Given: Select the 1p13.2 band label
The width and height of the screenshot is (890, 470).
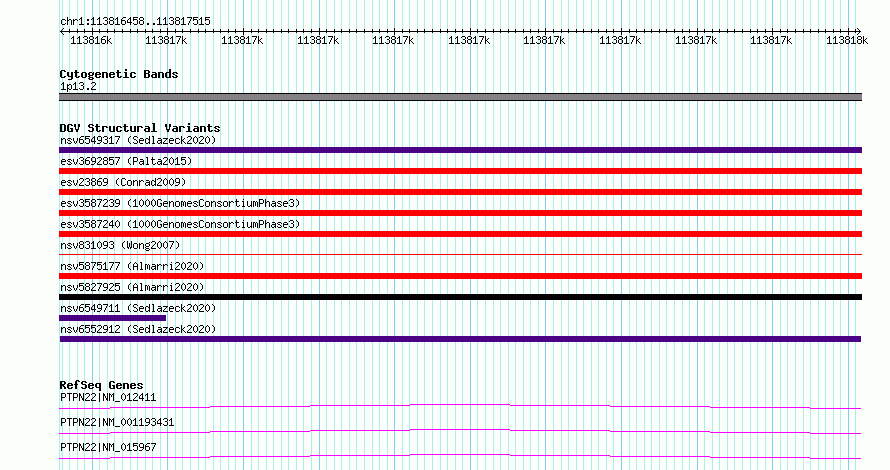Looking at the screenshot, I should point(78,87).
